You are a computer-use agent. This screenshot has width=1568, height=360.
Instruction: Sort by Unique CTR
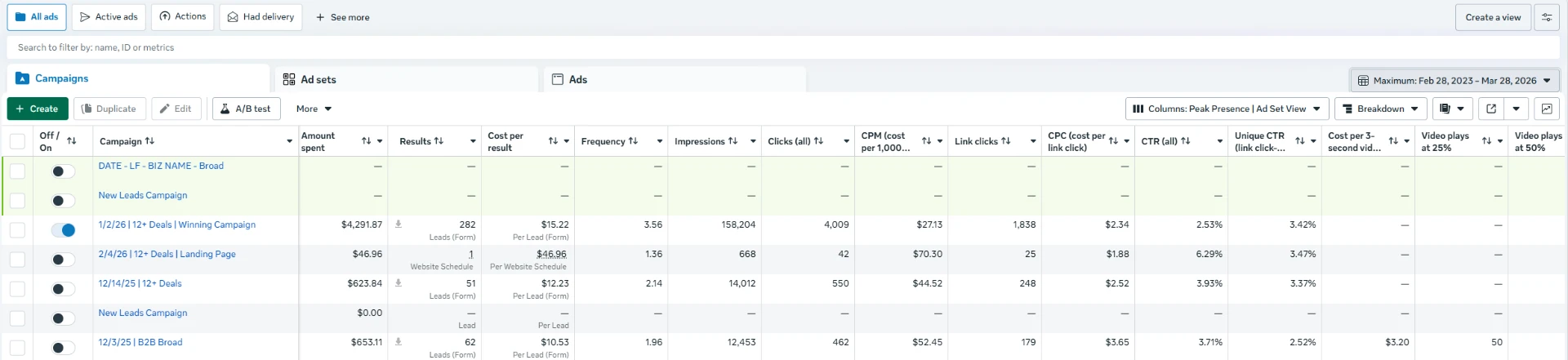pos(1299,141)
